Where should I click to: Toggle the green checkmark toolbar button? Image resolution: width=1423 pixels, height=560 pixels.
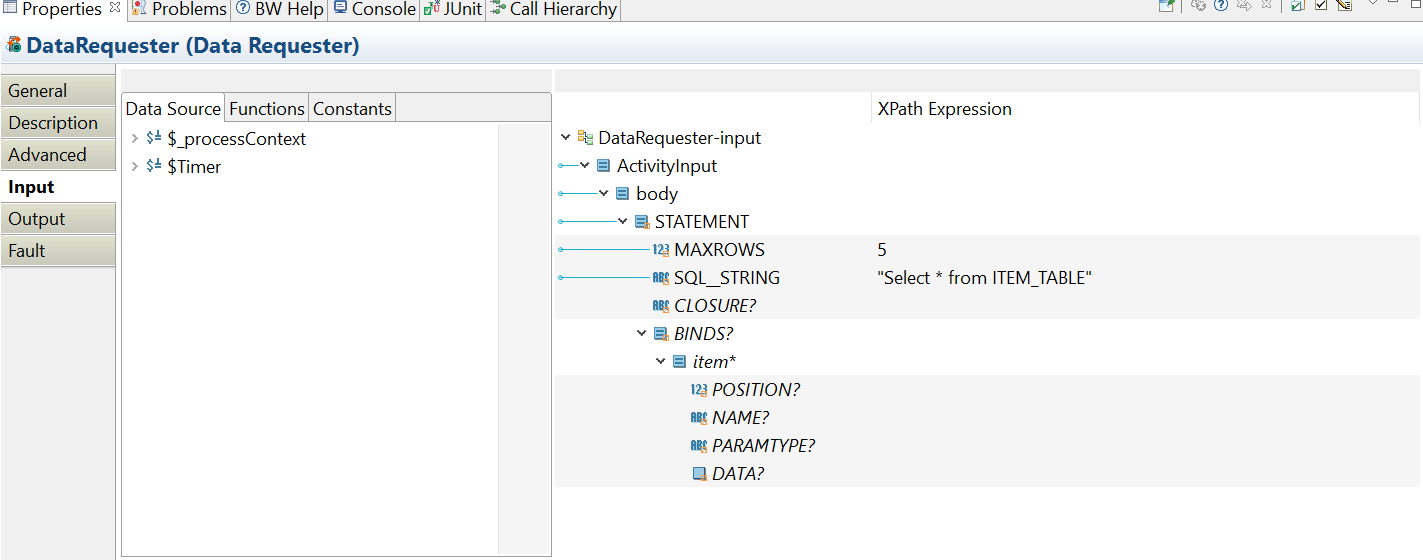pyautogui.click(x=1297, y=6)
